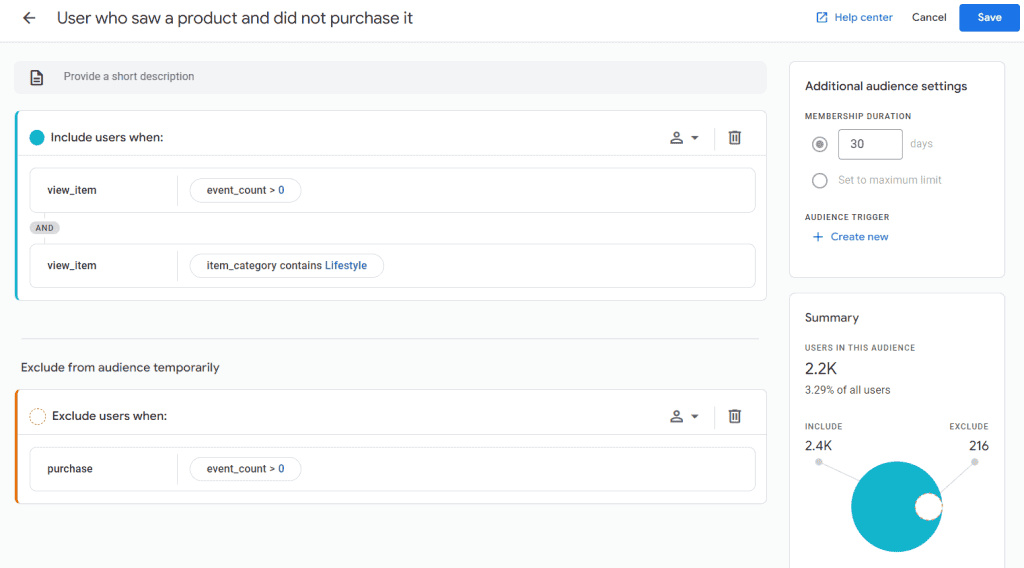Click the membership duration days input
Screen dimensions: 1024x568
[870, 144]
